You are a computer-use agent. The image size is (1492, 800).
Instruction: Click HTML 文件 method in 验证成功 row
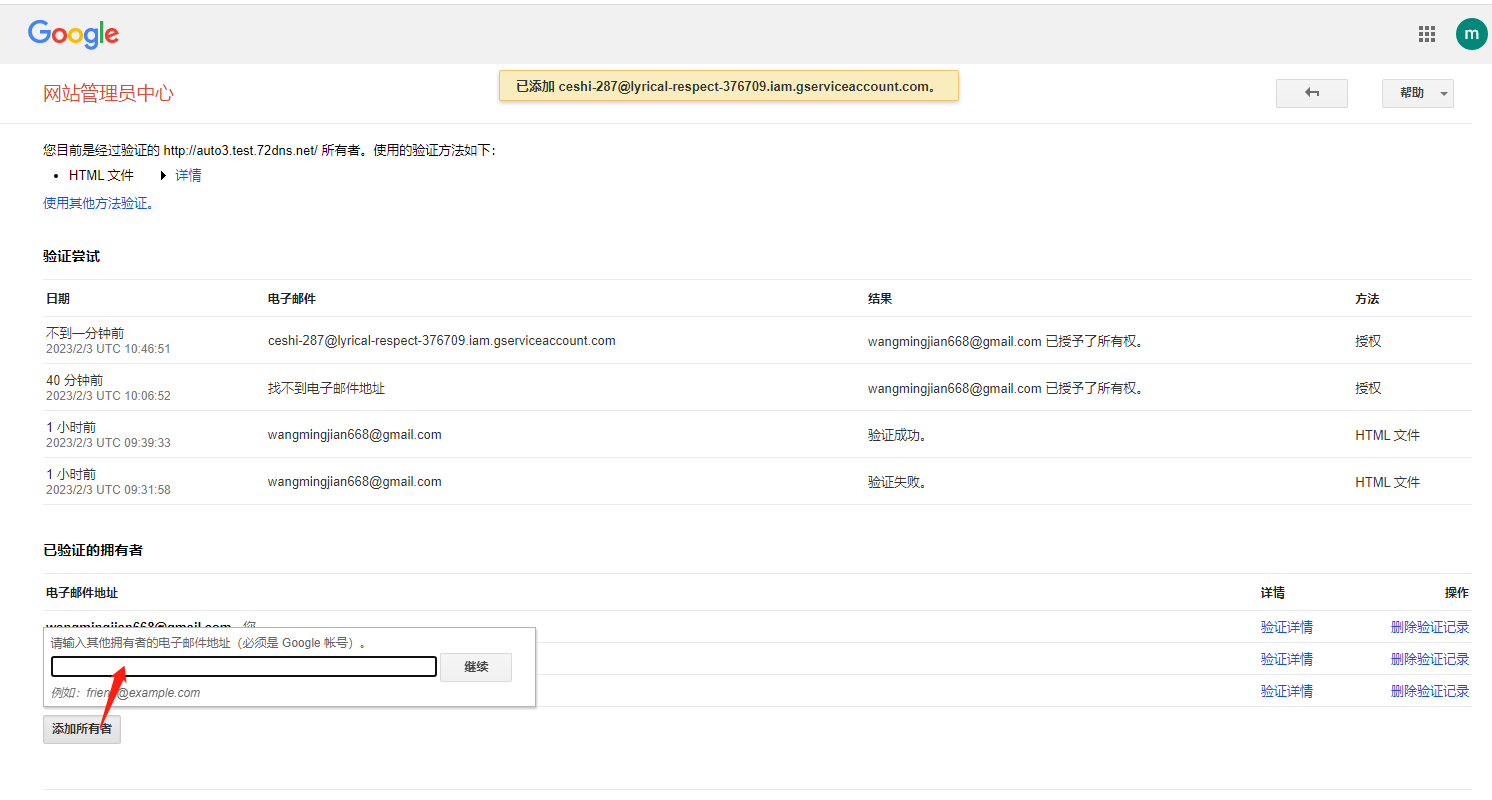1387,435
